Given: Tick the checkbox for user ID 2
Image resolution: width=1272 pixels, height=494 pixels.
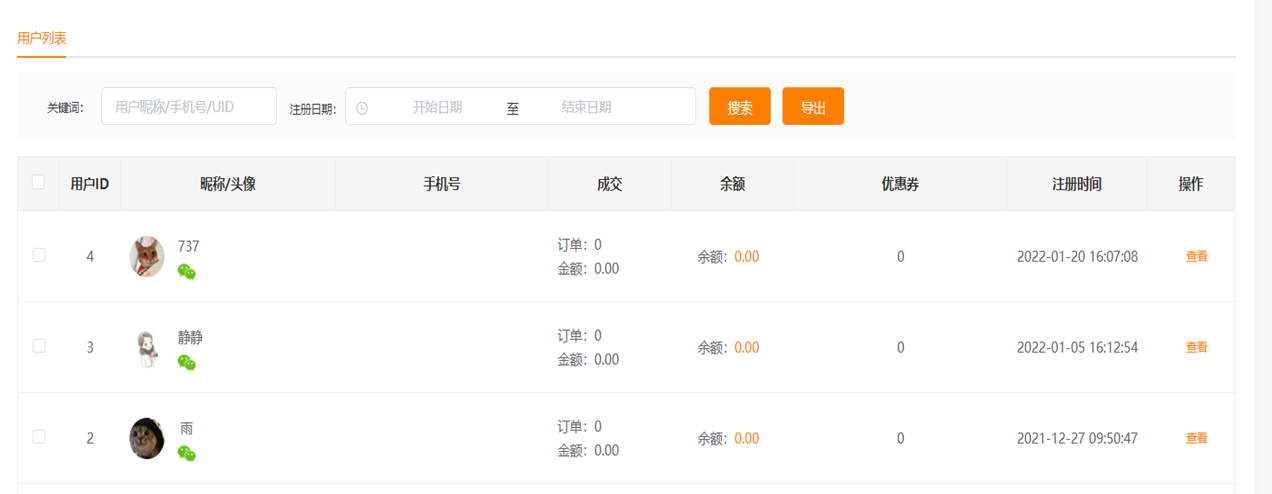Looking at the screenshot, I should [39, 437].
